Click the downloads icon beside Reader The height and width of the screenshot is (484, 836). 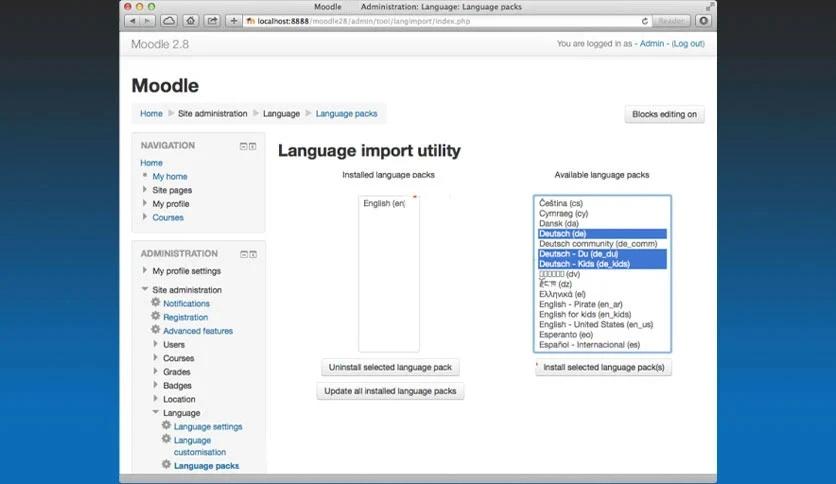[703, 21]
